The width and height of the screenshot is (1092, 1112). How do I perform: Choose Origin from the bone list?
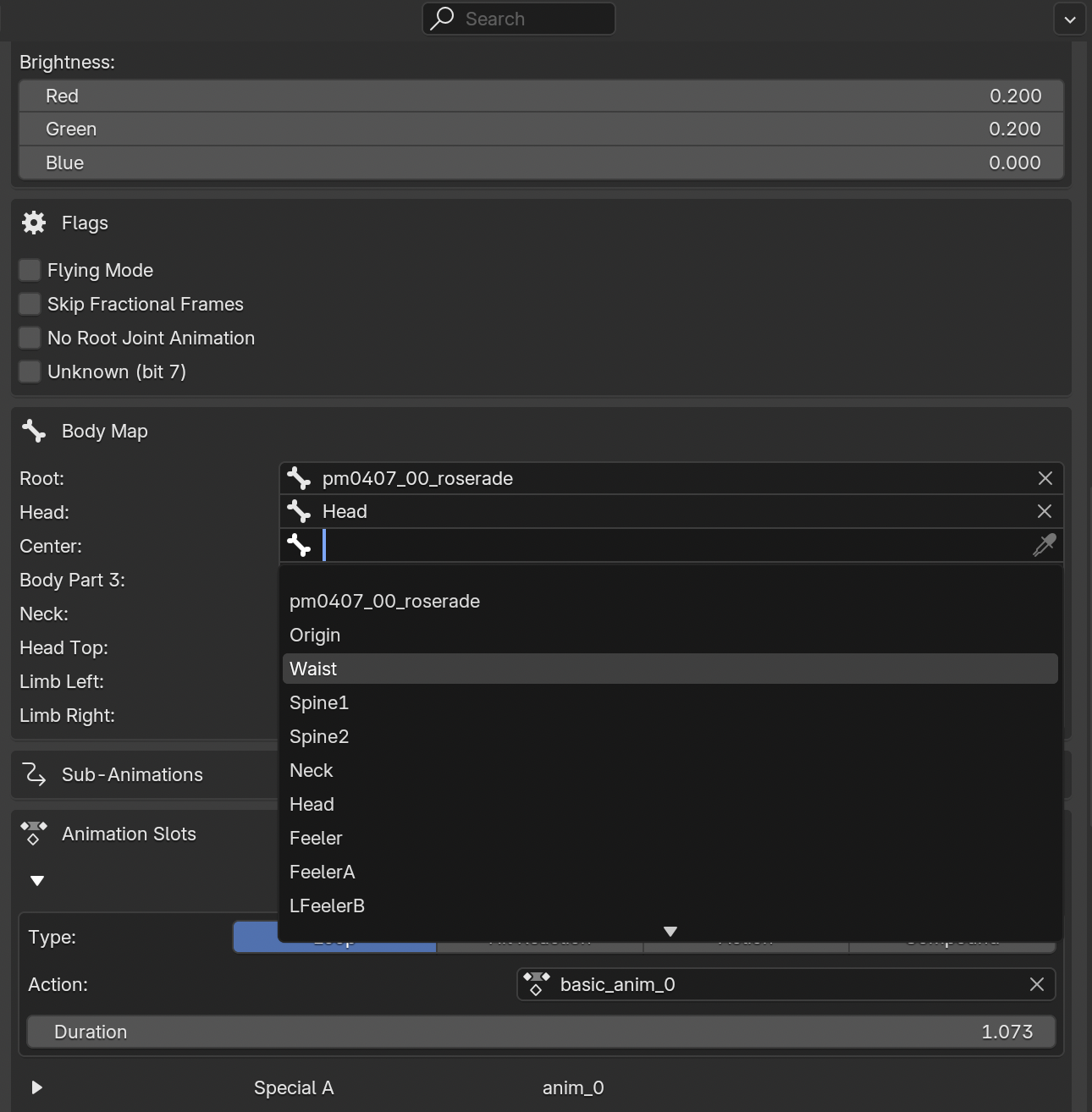tap(670, 635)
